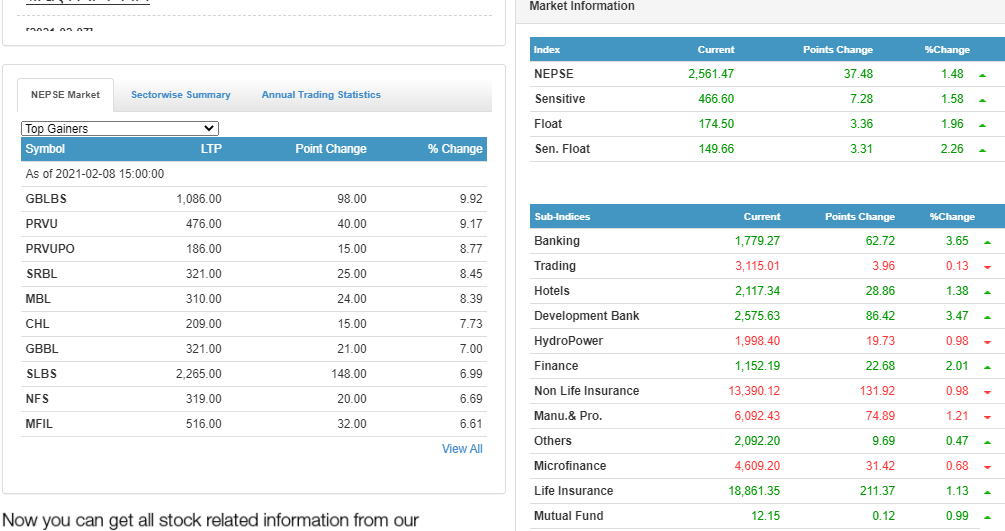Click the up arrow beside Sensitive index
Viewport: 1005px width, 531px height.
click(x=983, y=100)
